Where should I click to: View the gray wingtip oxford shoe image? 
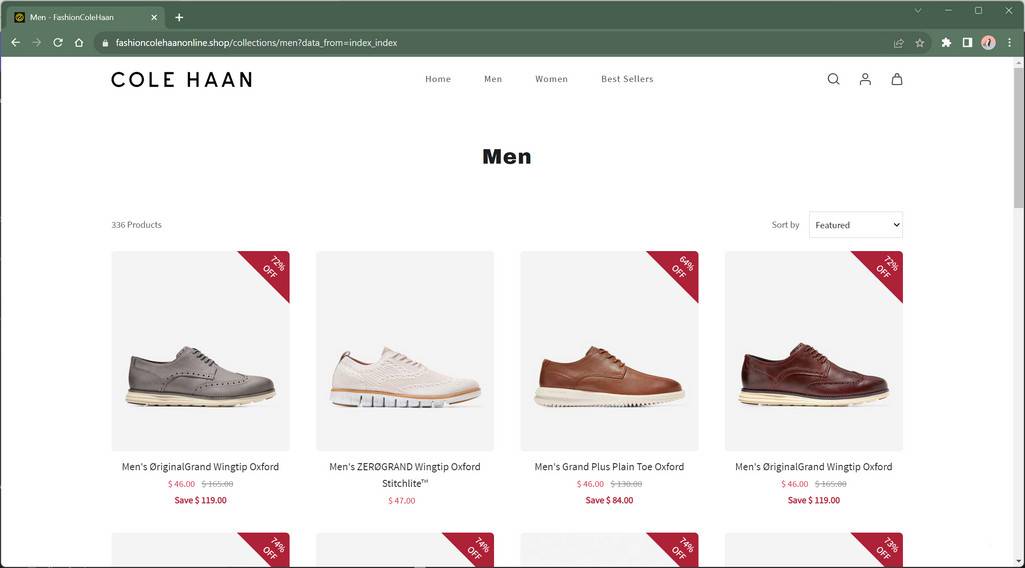tap(200, 351)
